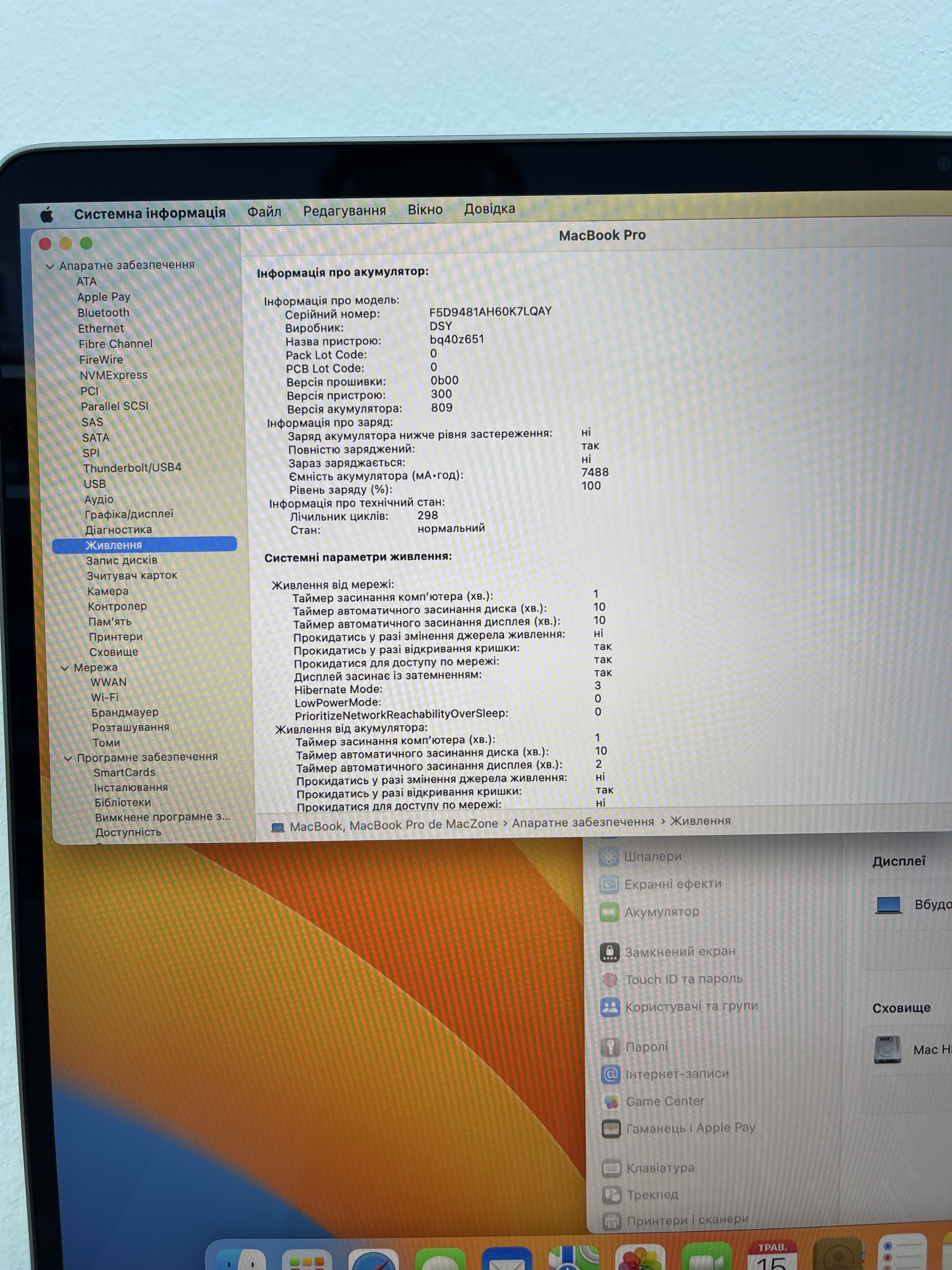Click the MacBook icon in the path bar
This screenshot has height=1270, width=952.
coord(278,827)
